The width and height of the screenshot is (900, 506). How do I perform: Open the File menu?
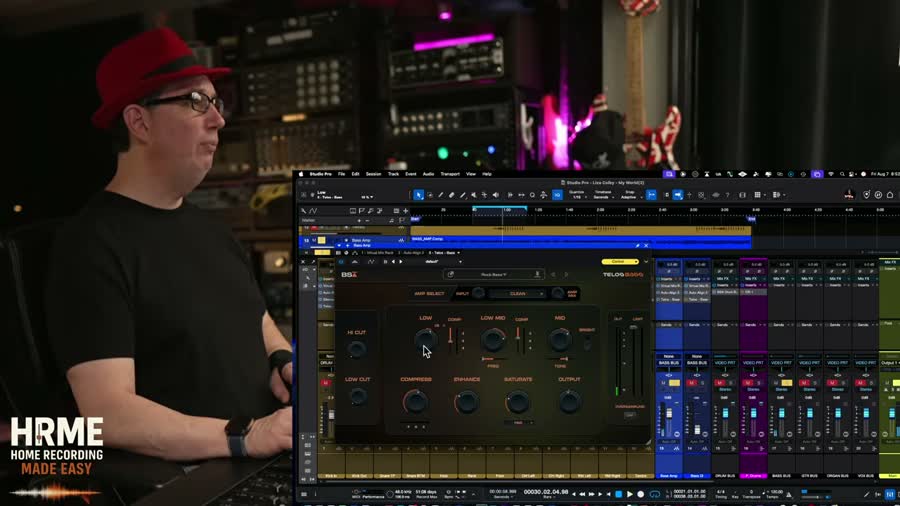[342, 174]
